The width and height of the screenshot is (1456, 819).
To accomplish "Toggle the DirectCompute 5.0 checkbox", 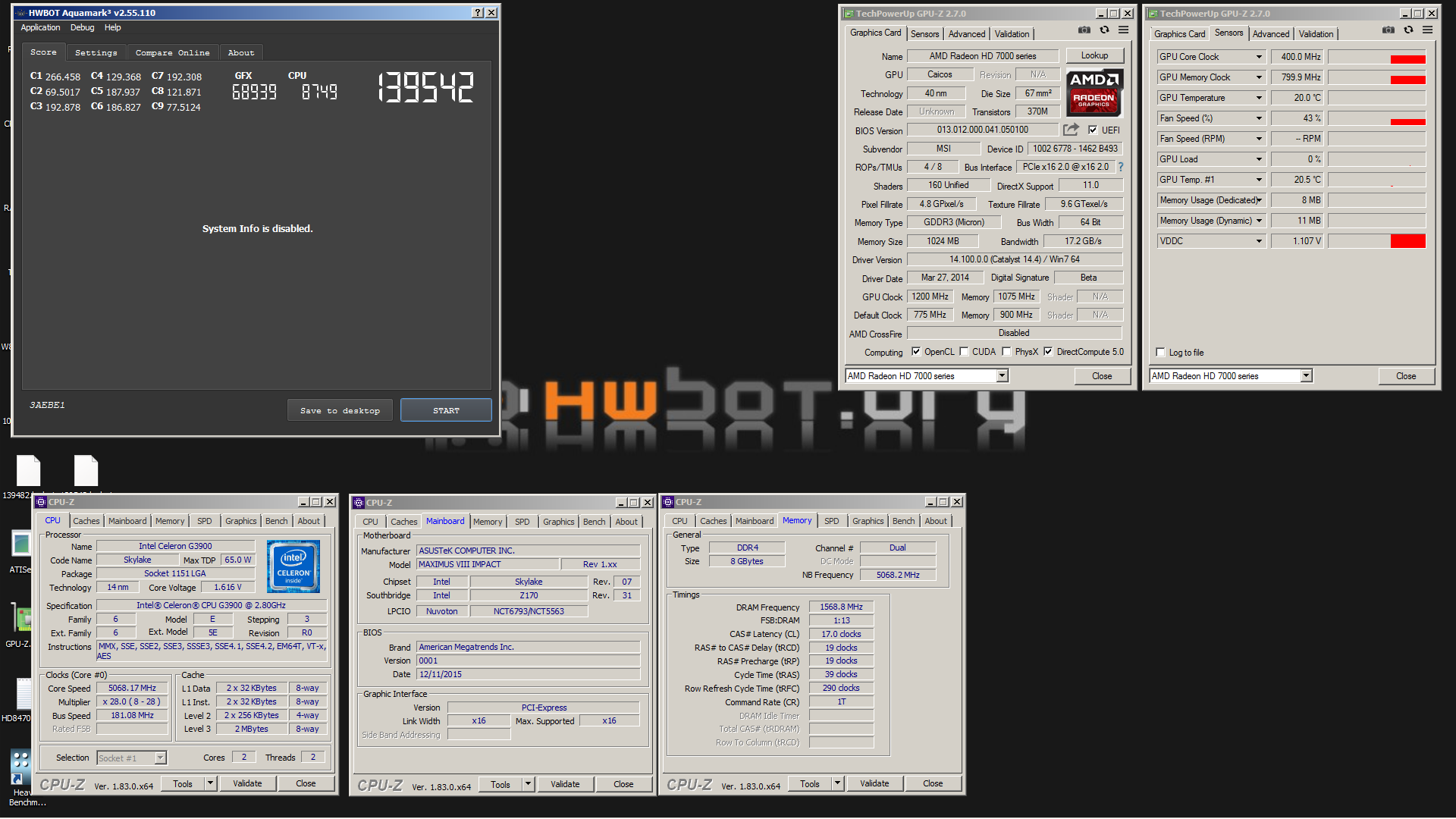I will pos(1048,351).
